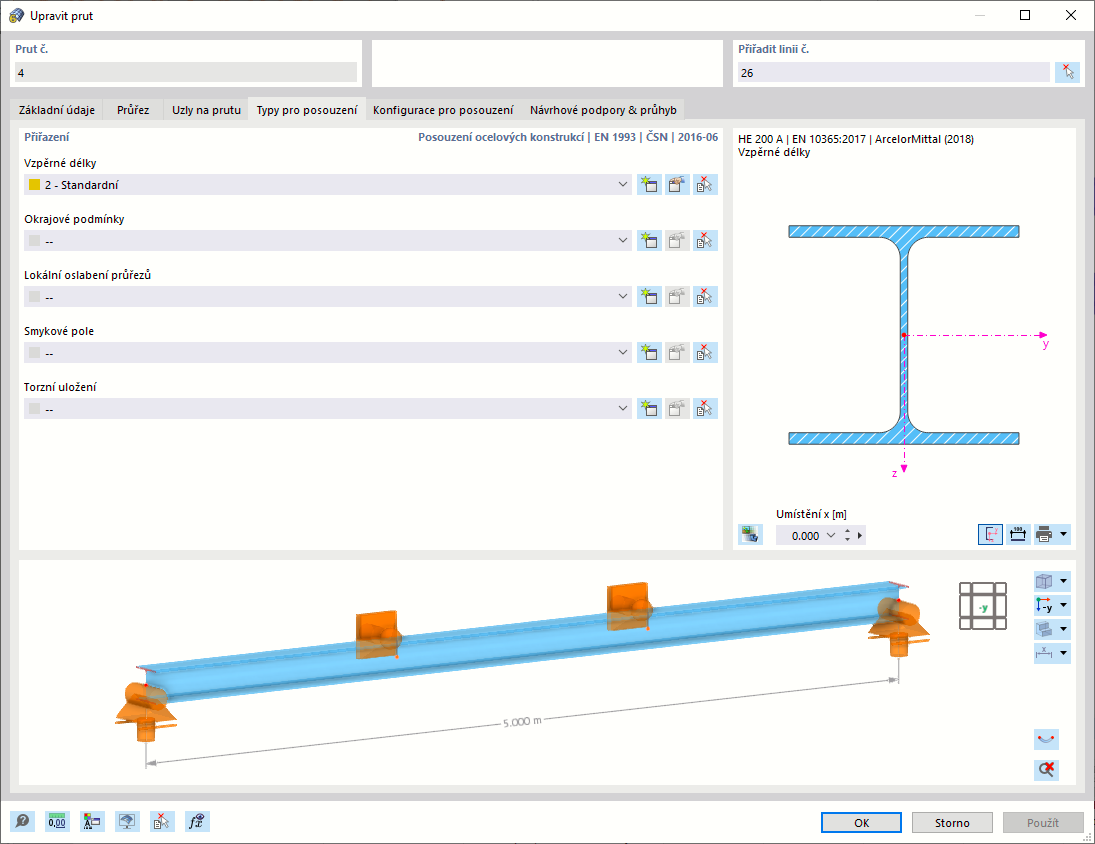Close the Upravit prut dialog

coord(1071,15)
